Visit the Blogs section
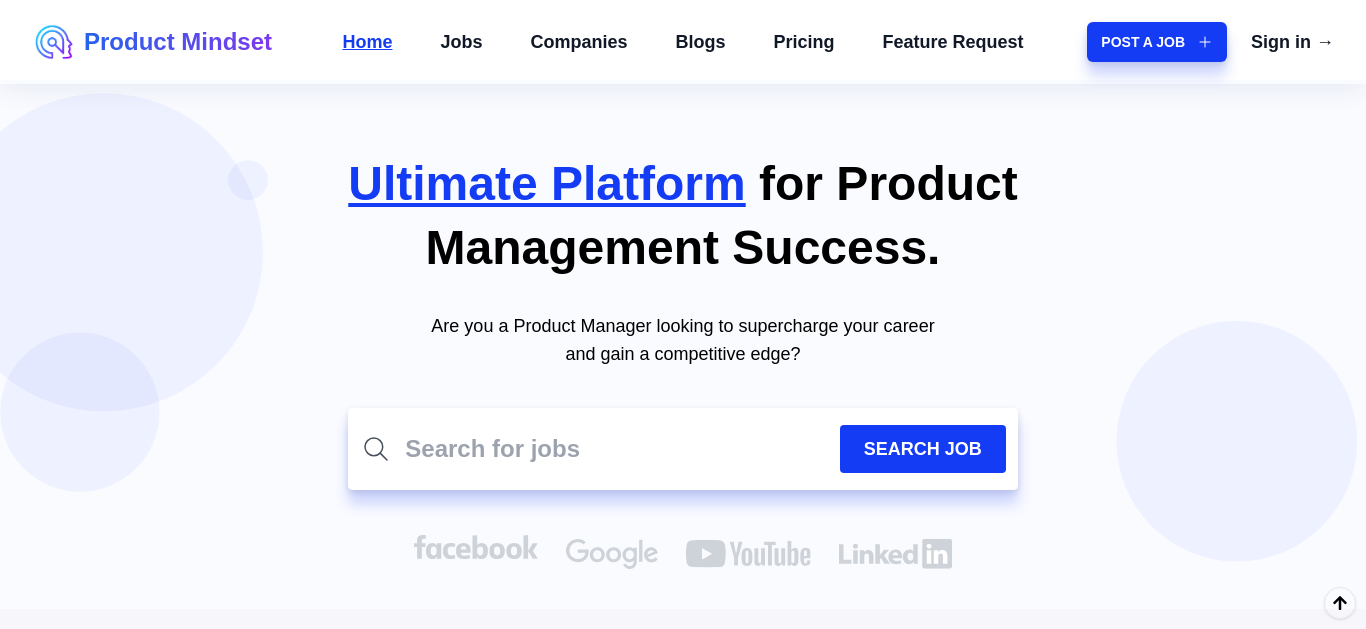This screenshot has height=629, width=1366. tap(700, 42)
